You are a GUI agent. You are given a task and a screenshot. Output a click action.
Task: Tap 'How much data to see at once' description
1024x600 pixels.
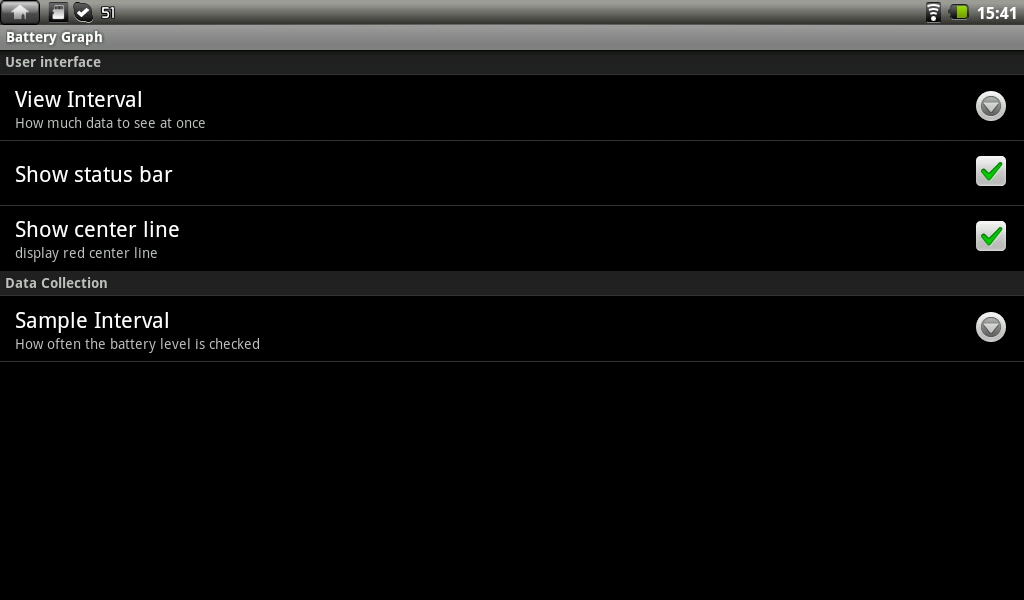(x=110, y=123)
